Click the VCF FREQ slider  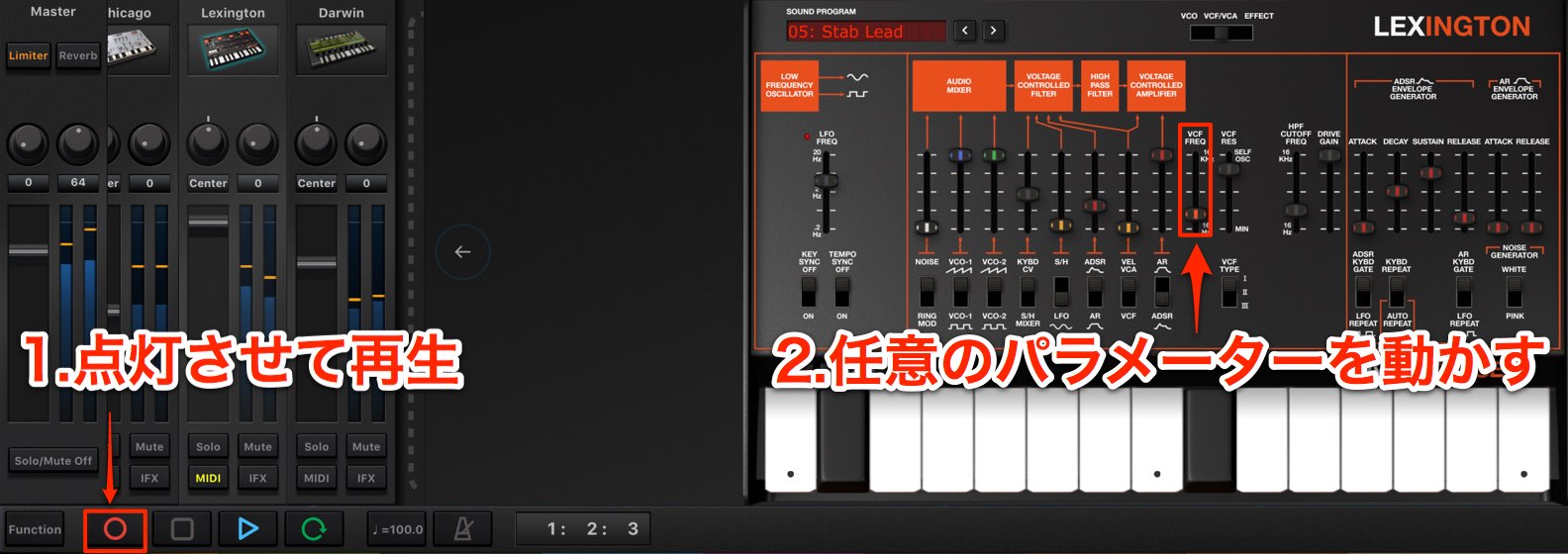pos(1196,214)
